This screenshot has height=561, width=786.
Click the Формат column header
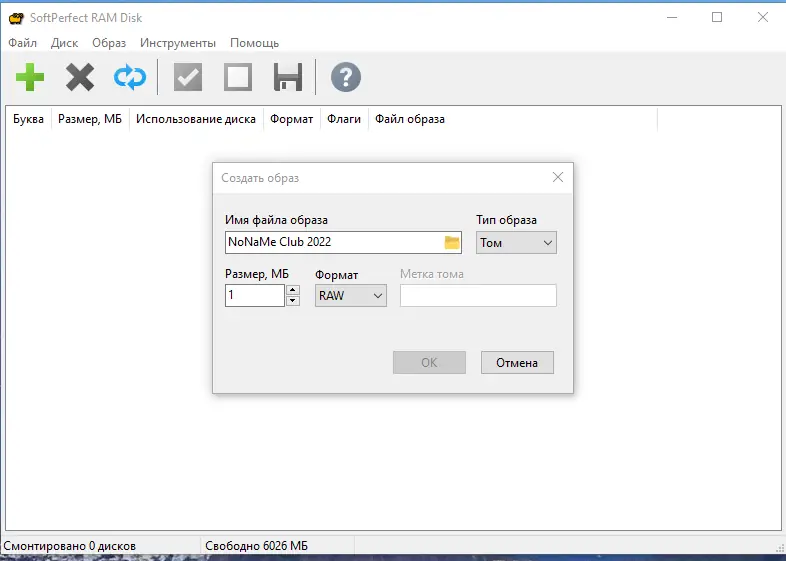292,119
